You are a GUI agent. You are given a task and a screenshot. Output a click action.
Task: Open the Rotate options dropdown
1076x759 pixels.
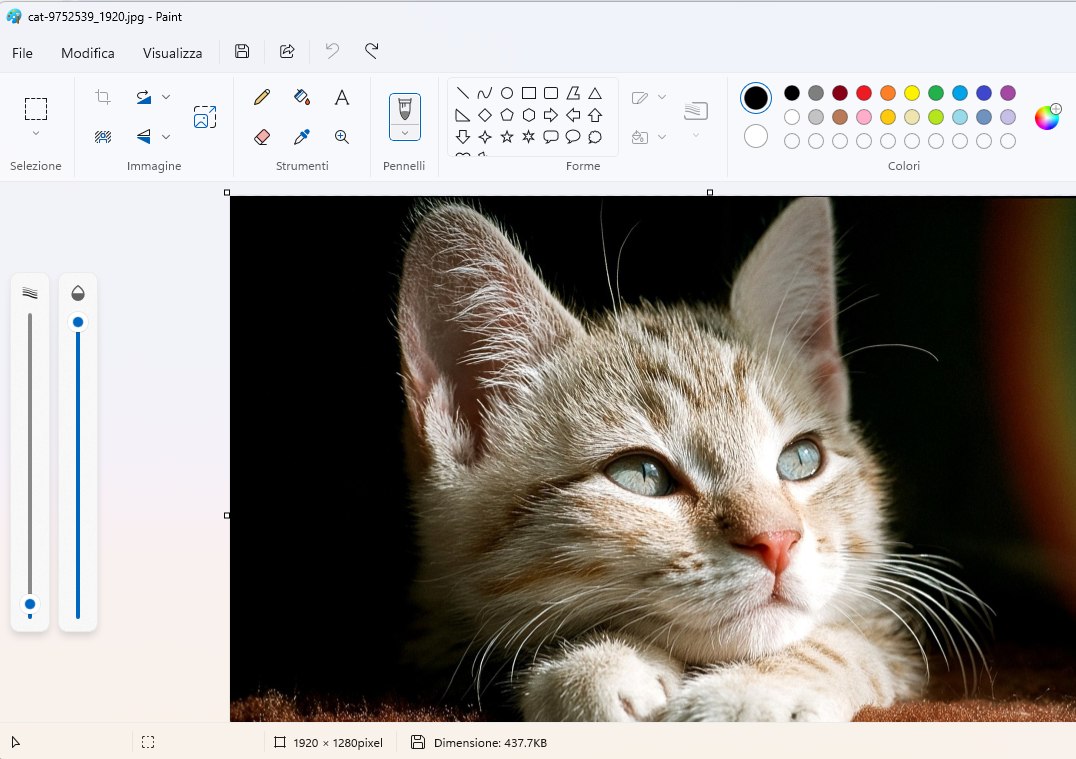166,96
